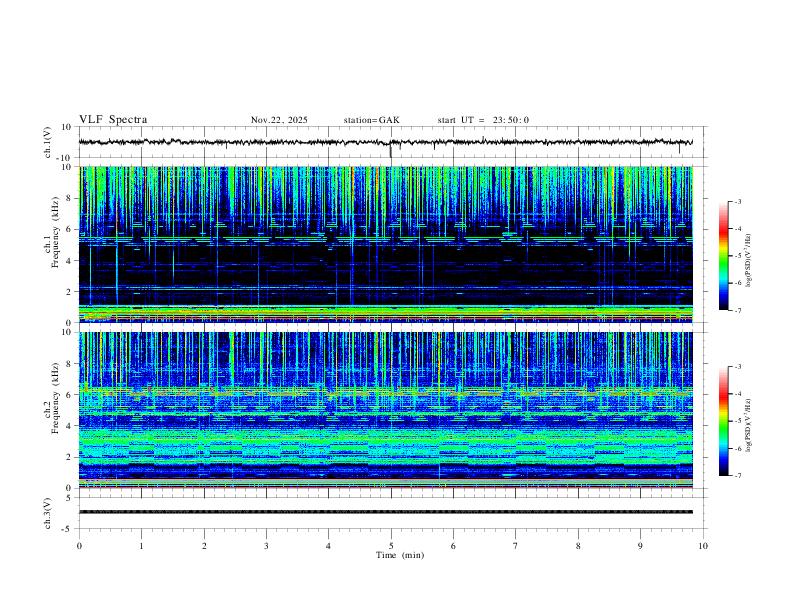Click the "start UT = 23:50:0" text
The image size is (792, 612).
[483, 120]
